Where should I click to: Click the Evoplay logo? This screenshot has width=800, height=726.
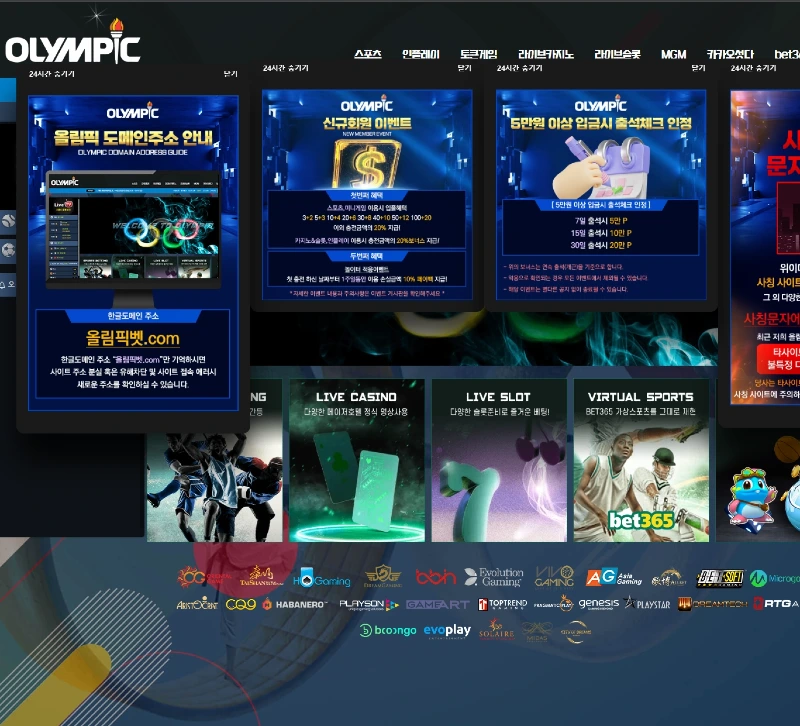[x=447, y=631]
